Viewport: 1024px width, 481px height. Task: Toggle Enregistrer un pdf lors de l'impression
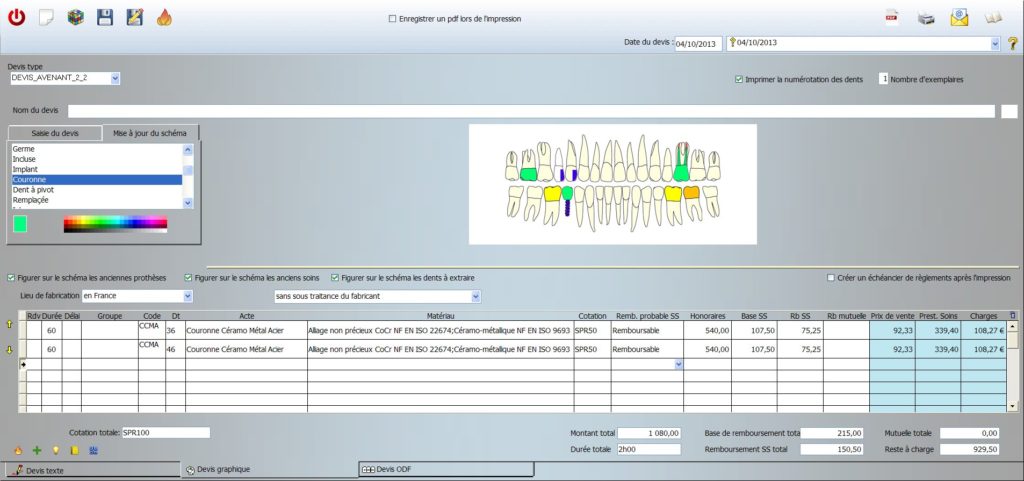(392, 19)
